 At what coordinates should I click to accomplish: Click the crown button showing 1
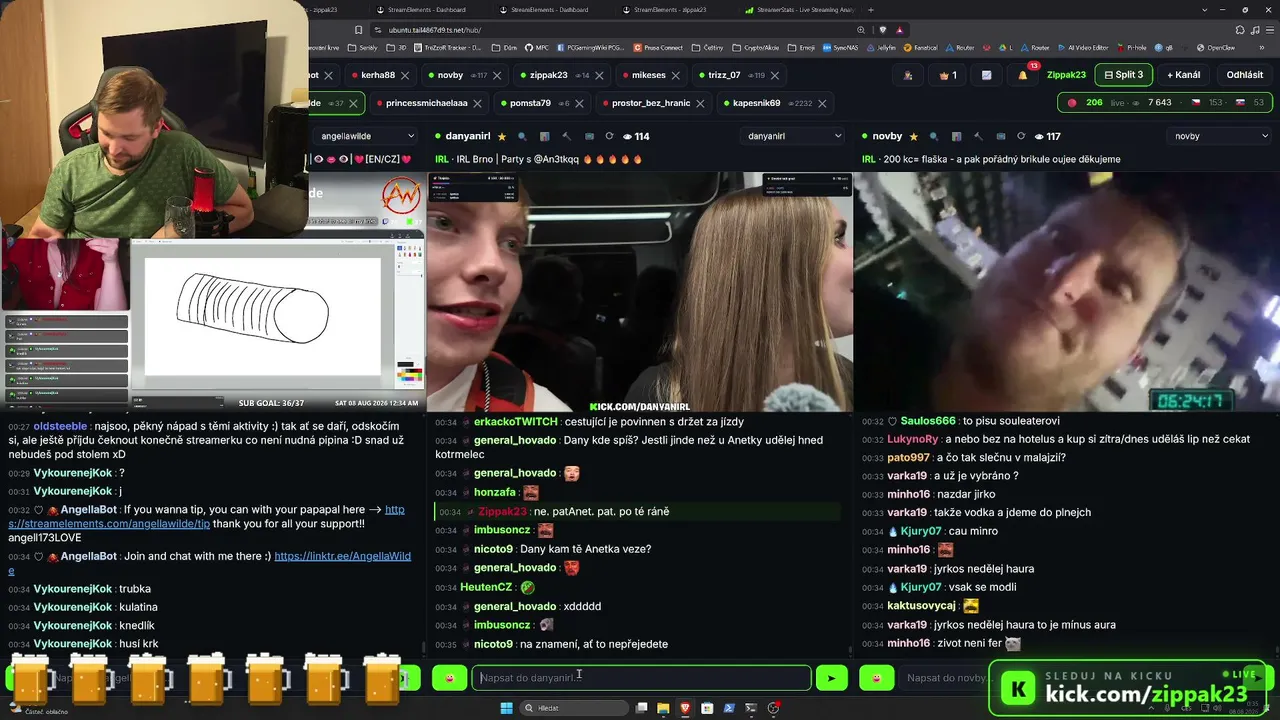click(x=947, y=75)
